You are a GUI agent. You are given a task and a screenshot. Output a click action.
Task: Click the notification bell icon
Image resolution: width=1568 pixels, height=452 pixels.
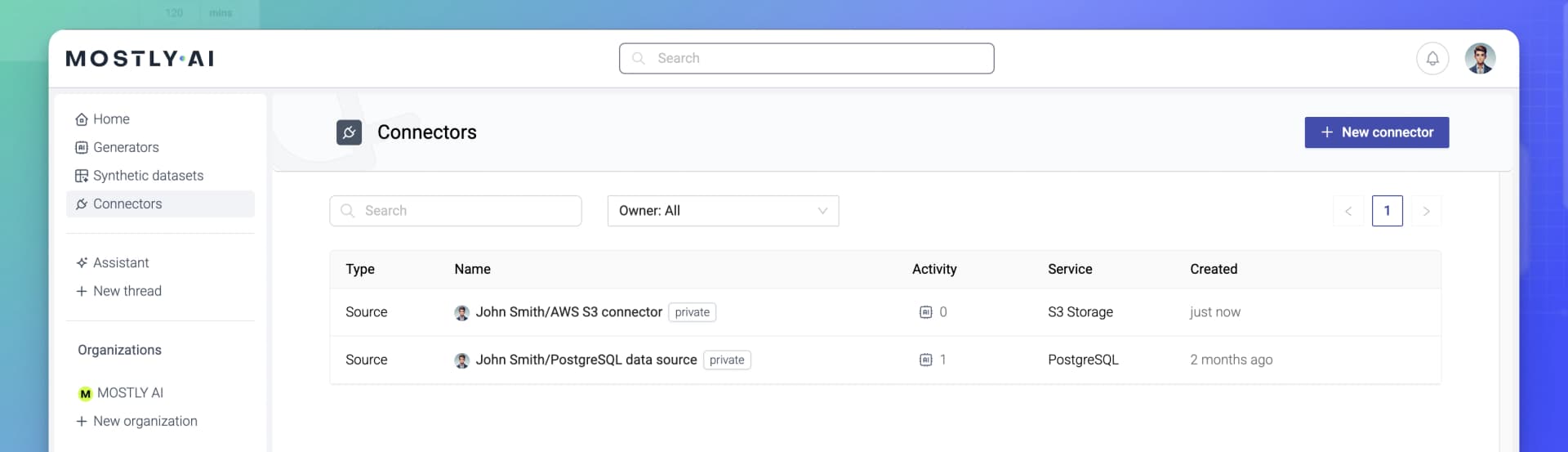[1432, 59]
